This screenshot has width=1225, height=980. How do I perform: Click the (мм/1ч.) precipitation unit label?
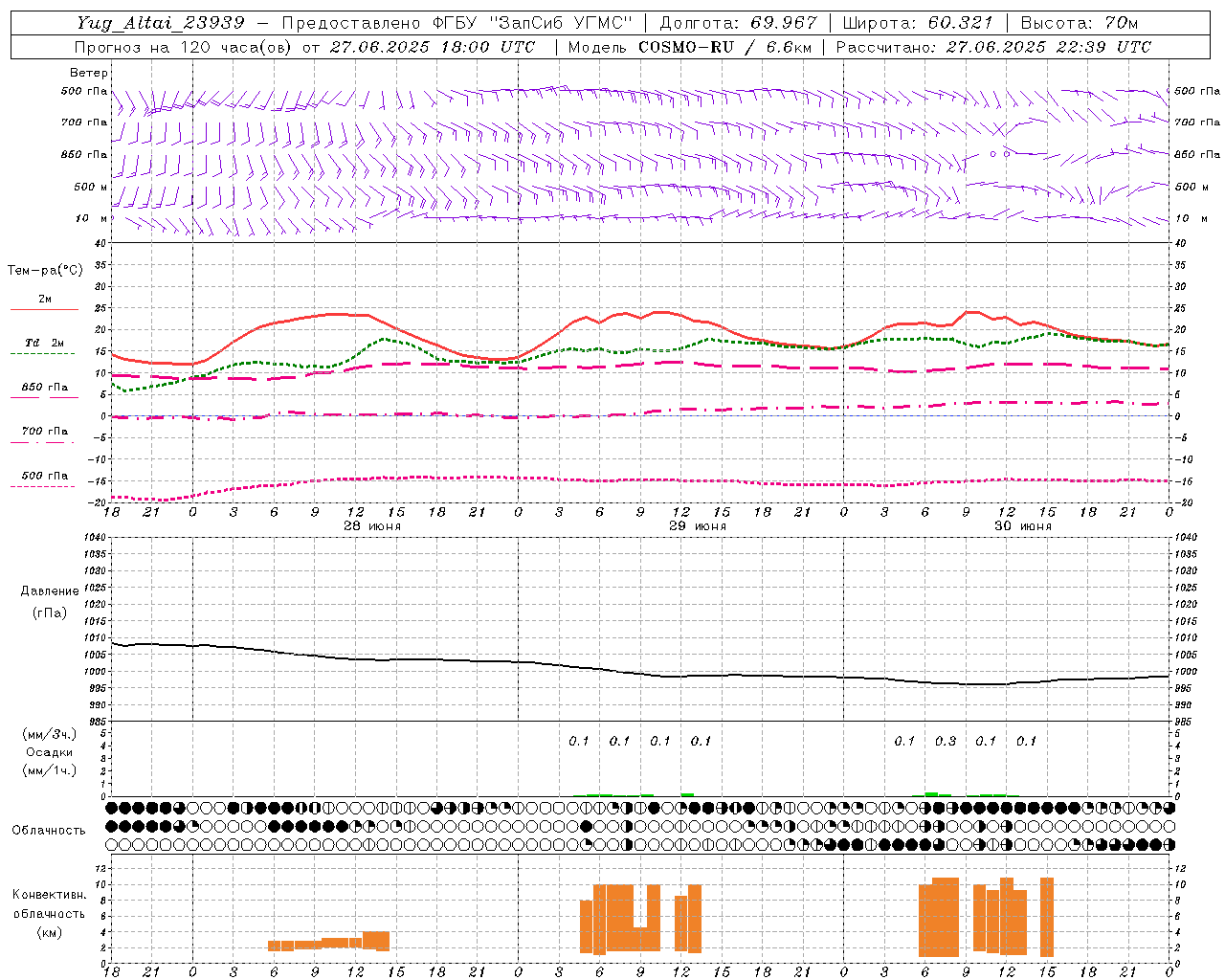pos(50,770)
